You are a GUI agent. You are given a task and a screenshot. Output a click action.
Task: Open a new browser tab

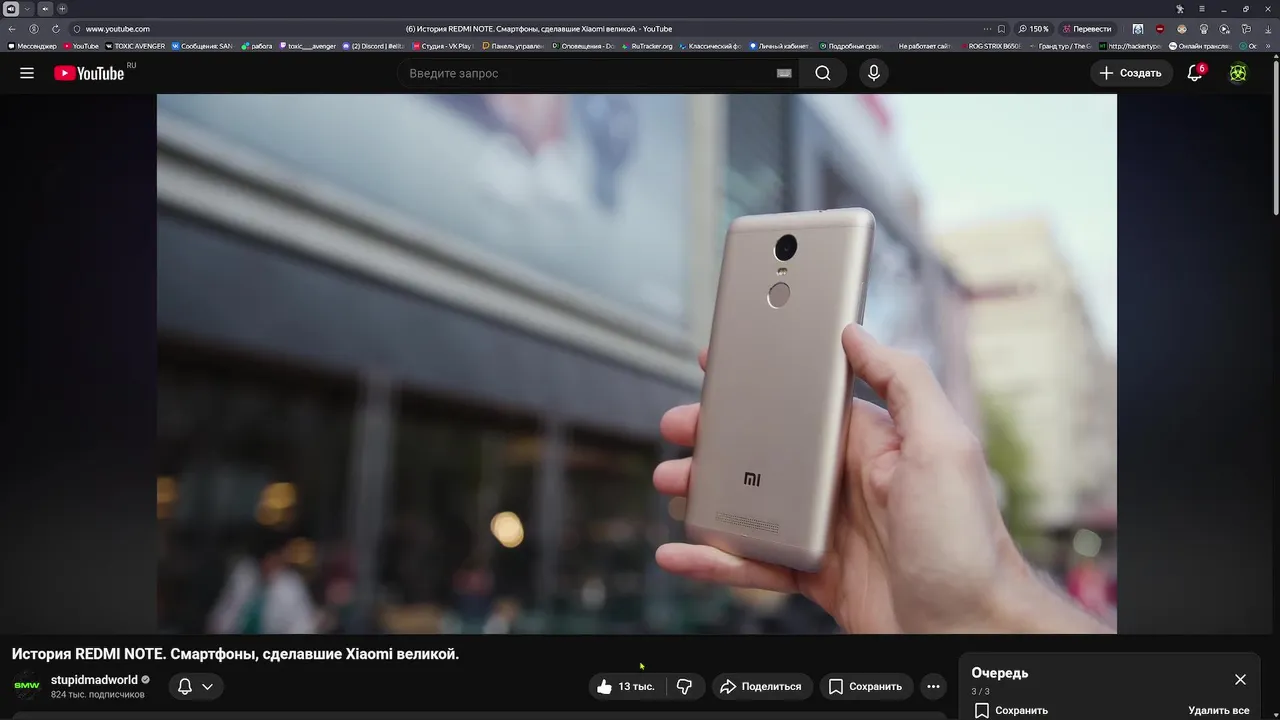point(62,9)
